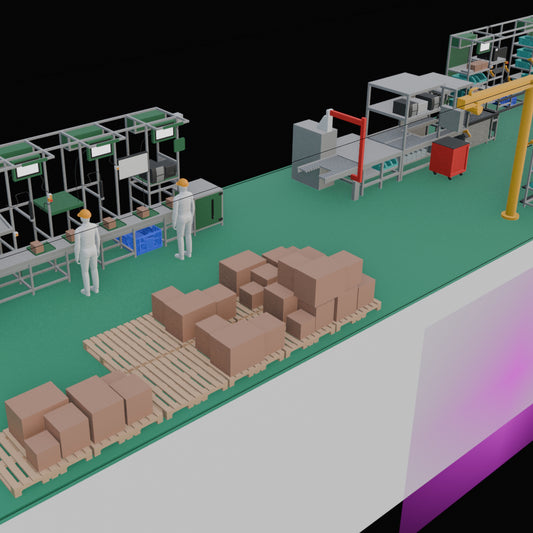Screen dimensions: 533x533
Task: Select the boxes on the nearest pallet
Action: click(x=79, y=419)
